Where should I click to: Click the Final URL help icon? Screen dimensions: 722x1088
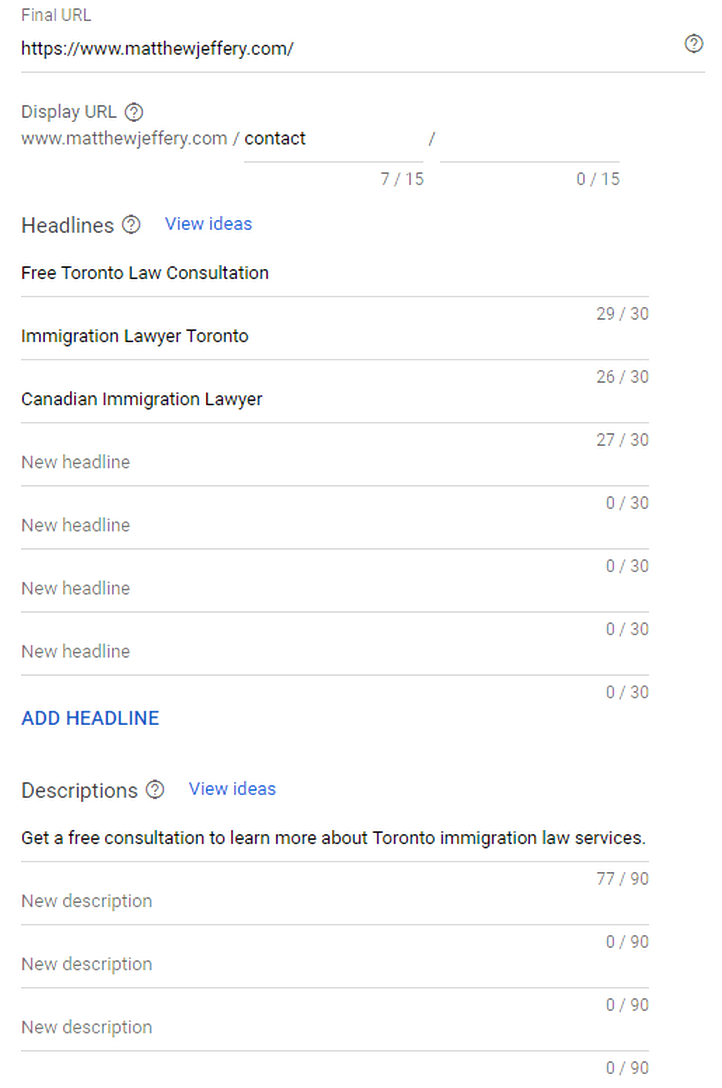click(693, 44)
